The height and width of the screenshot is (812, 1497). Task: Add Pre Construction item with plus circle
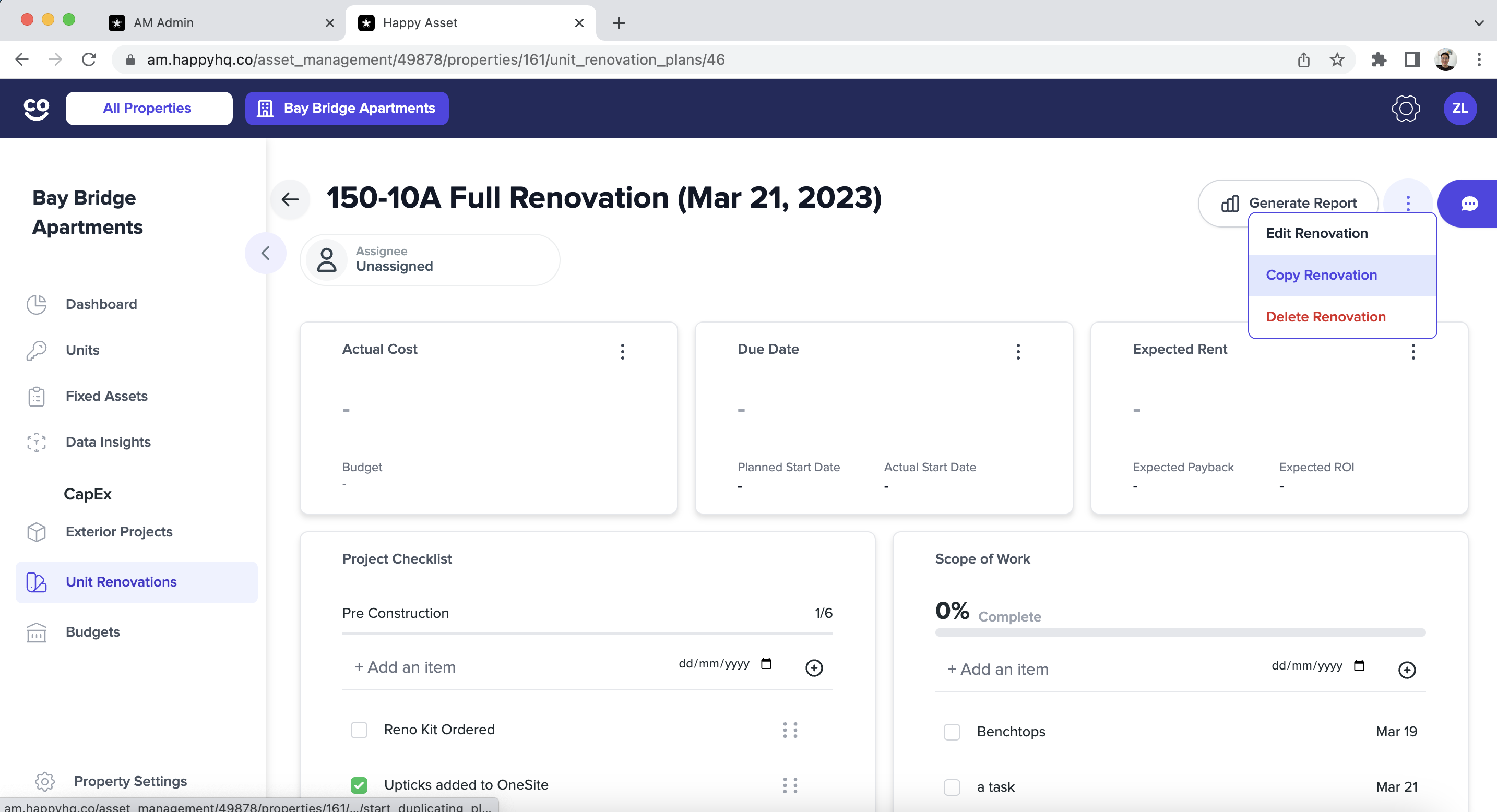click(x=814, y=668)
